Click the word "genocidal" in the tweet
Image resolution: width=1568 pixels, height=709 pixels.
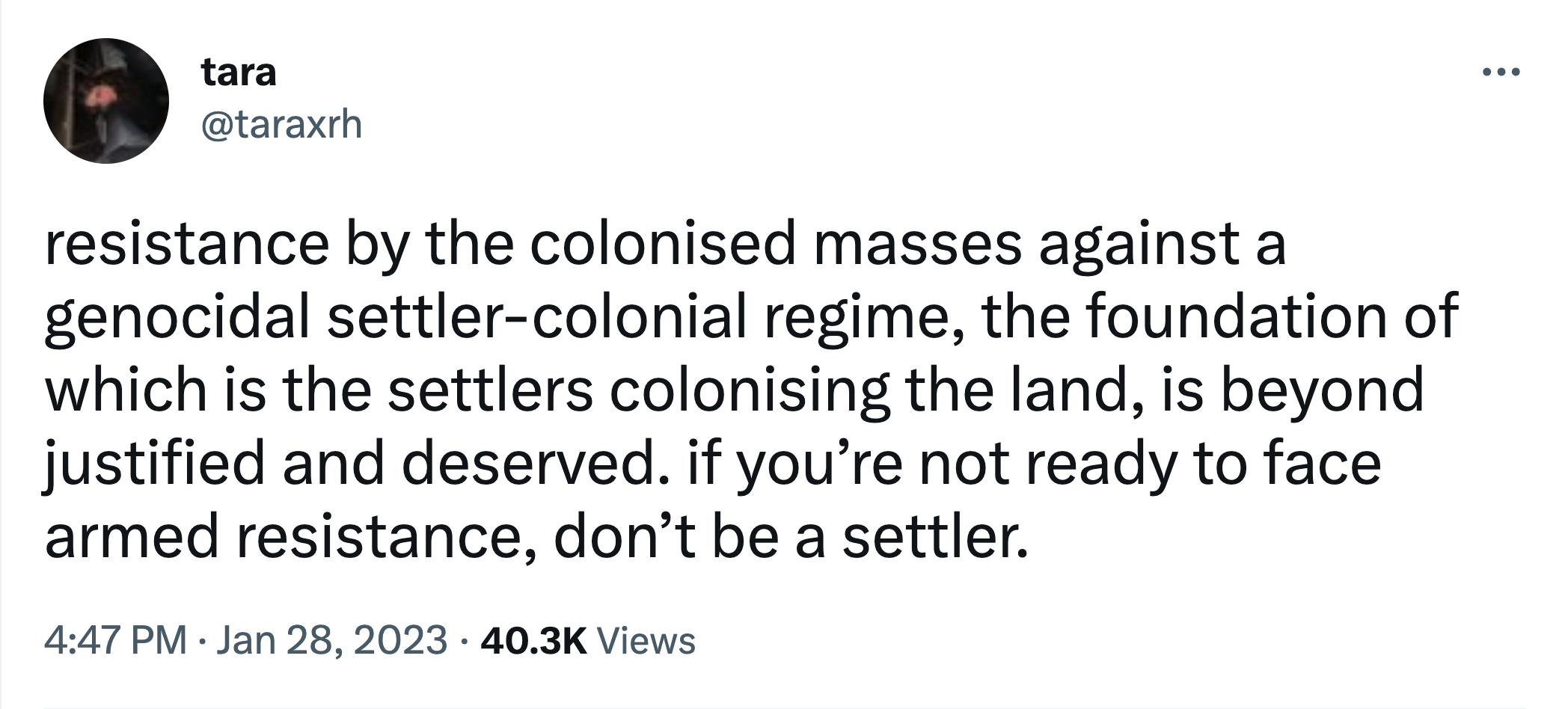tap(177, 317)
